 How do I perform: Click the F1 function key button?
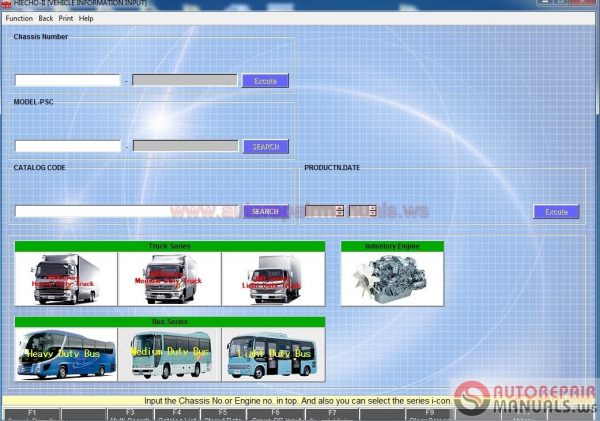[32, 414]
